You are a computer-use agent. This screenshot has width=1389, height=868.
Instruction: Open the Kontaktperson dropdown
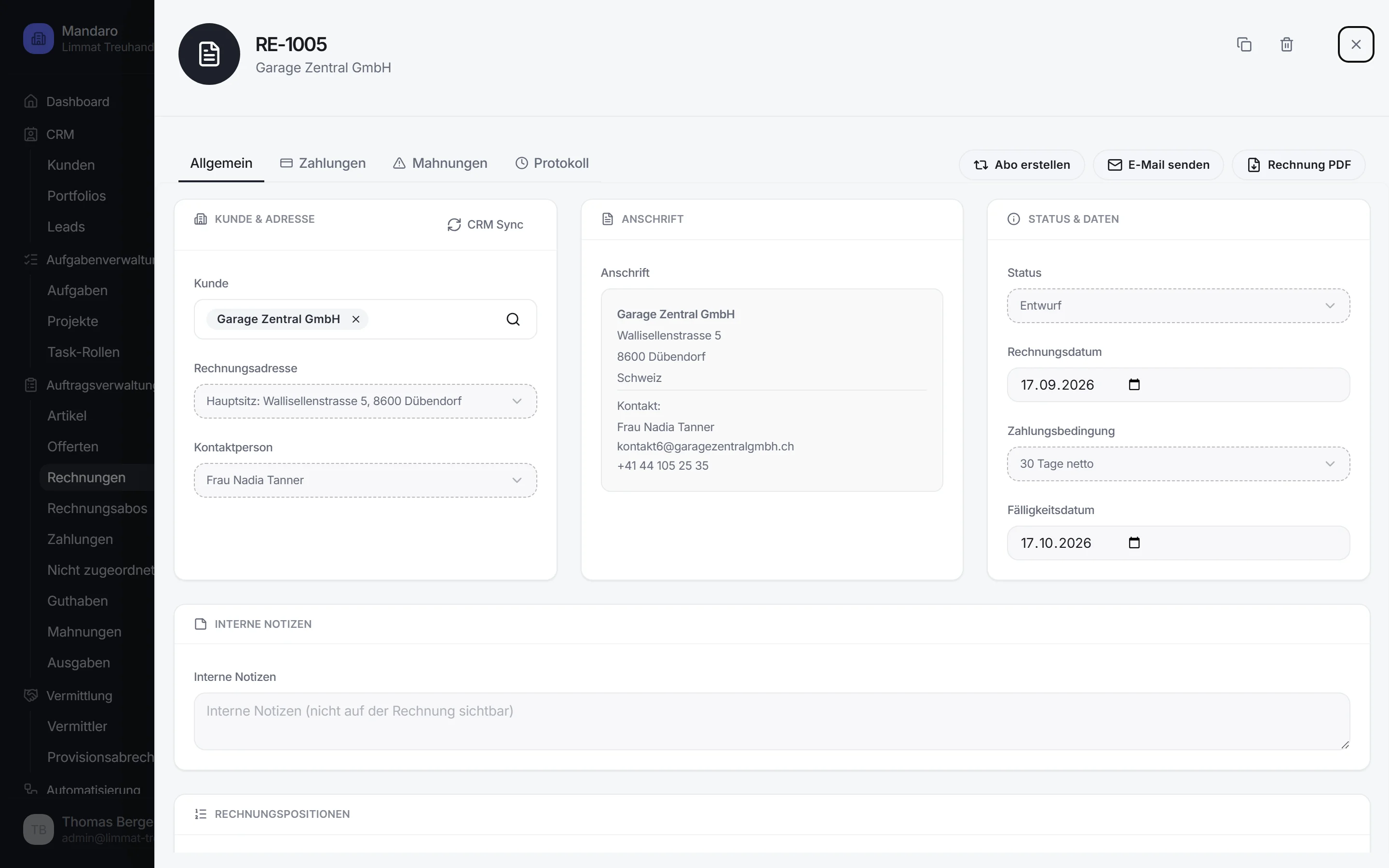(x=365, y=480)
